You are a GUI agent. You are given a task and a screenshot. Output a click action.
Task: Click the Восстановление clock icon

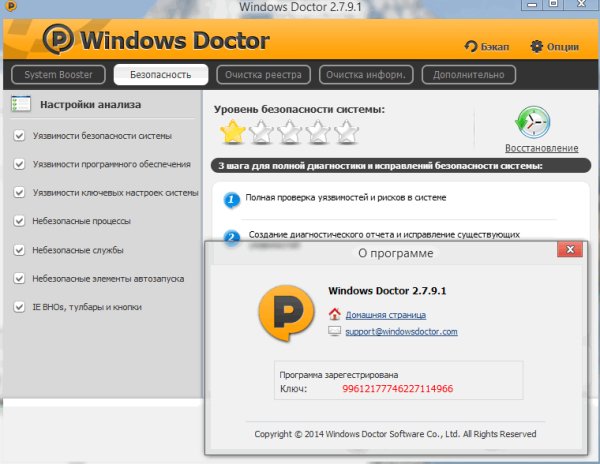(533, 122)
